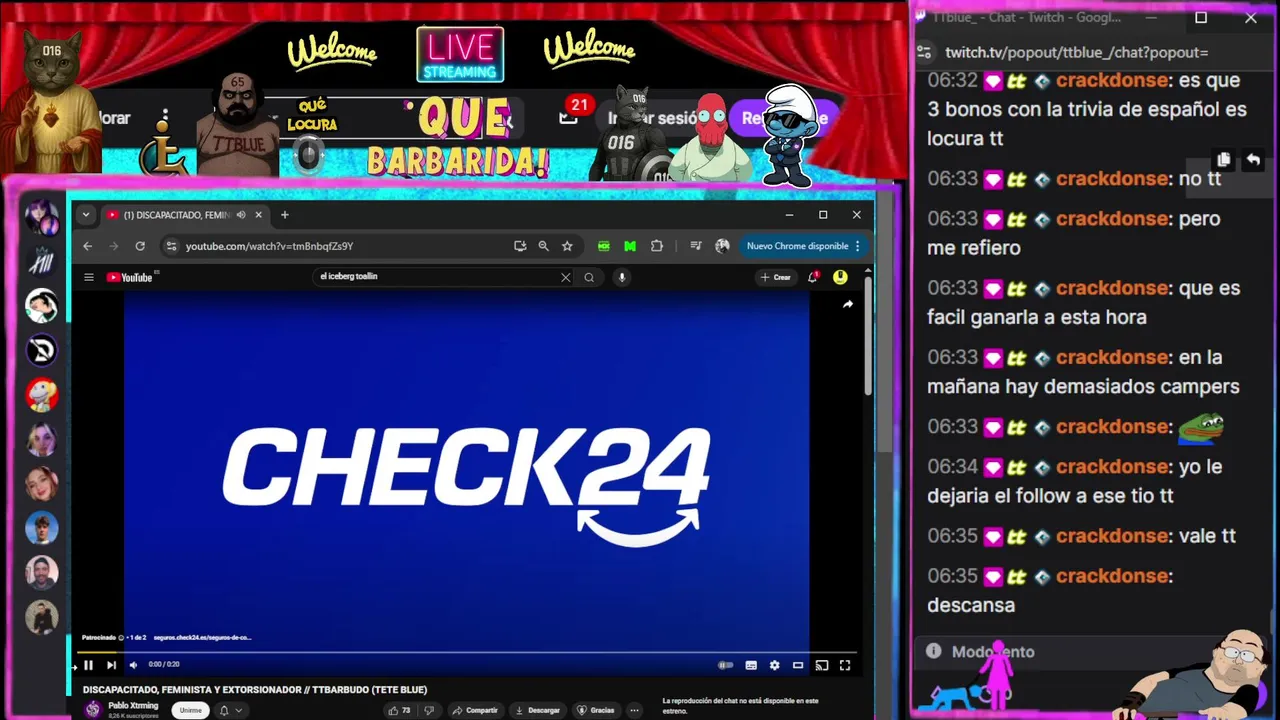This screenshot has width=1280, height=720.
Task: Open site information icon in address bar
Action: tap(171, 246)
